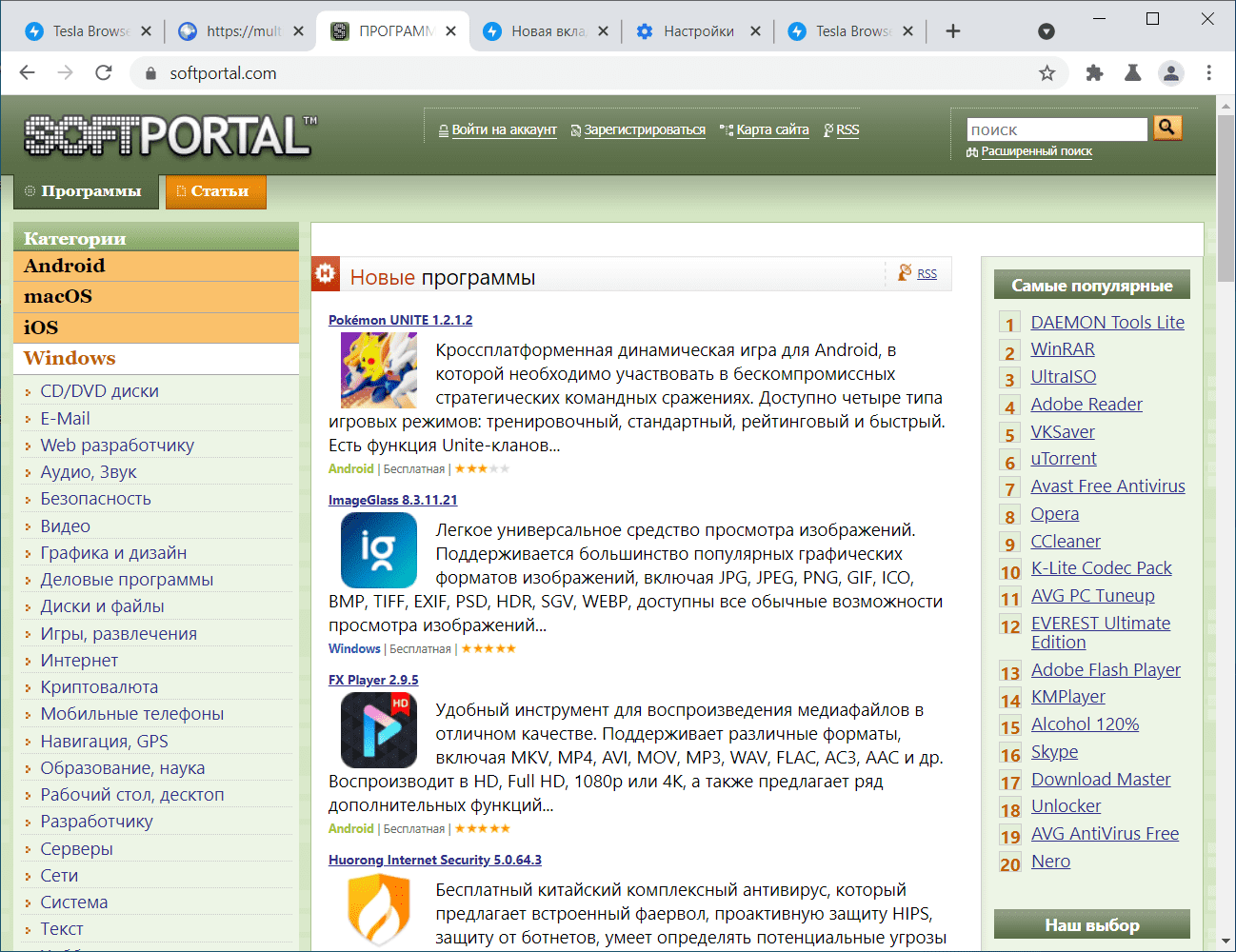
Task: Click the site info lock icon
Action: [149, 74]
